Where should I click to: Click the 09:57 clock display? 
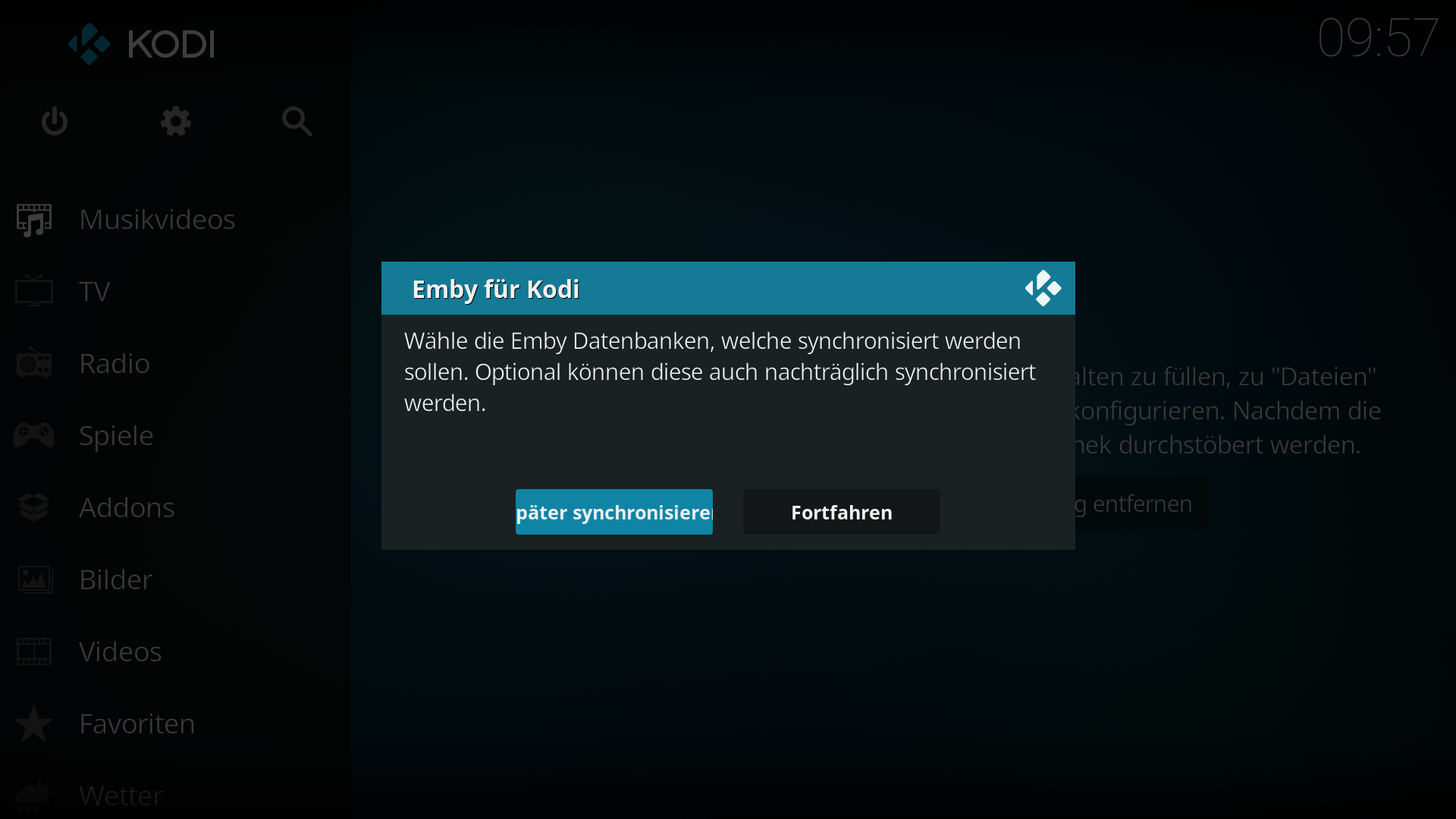click(x=1377, y=38)
